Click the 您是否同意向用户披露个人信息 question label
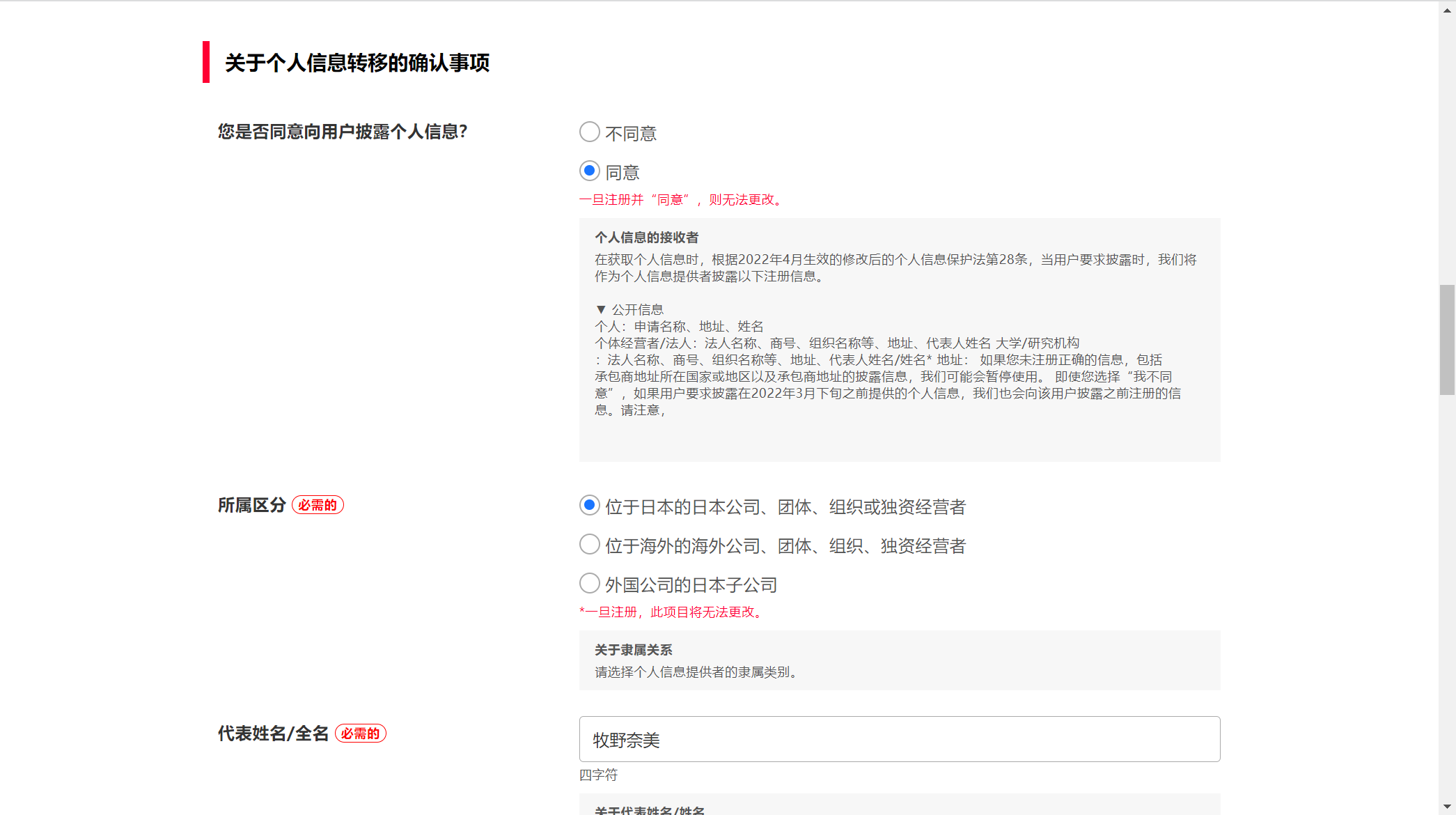The width and height of the screenshot is (1456, 815). pos(342,132)
